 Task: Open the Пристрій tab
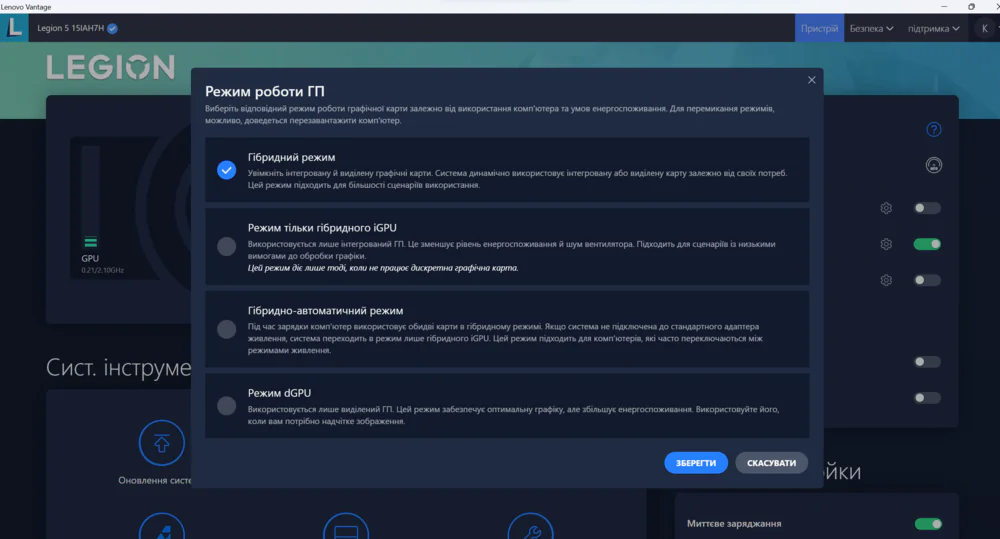click(x=819, y=28)
